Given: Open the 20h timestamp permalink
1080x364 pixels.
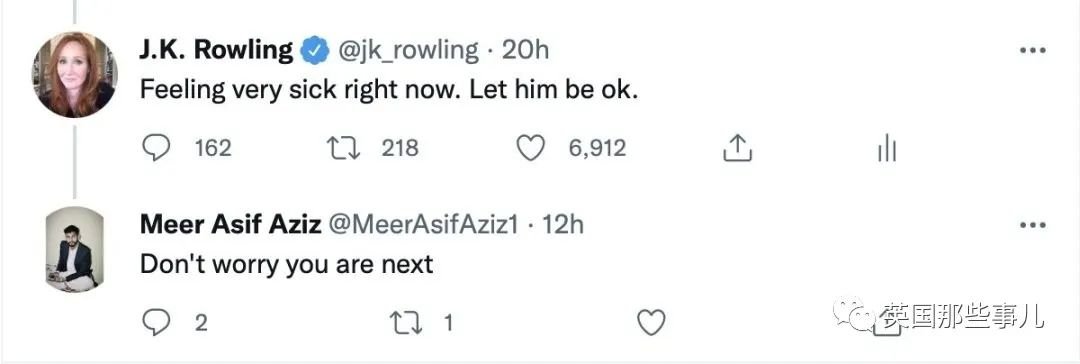Looking at the screenshot, I should [x=525, y=50].
